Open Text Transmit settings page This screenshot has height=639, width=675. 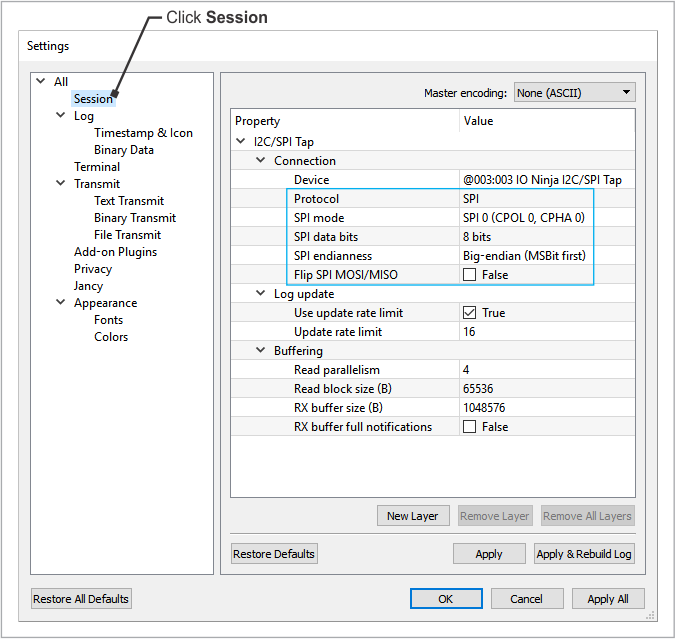[129, 201]
